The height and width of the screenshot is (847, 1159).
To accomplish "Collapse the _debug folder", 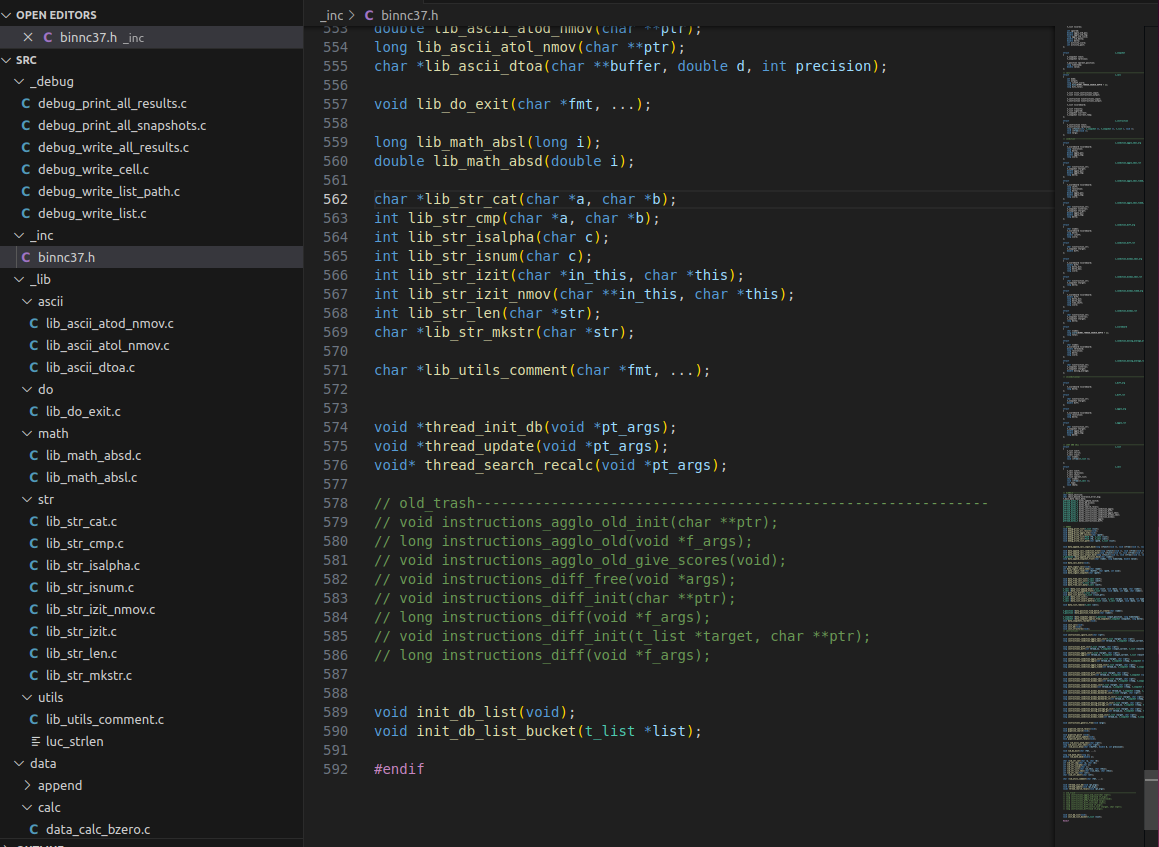I will 19,81.
